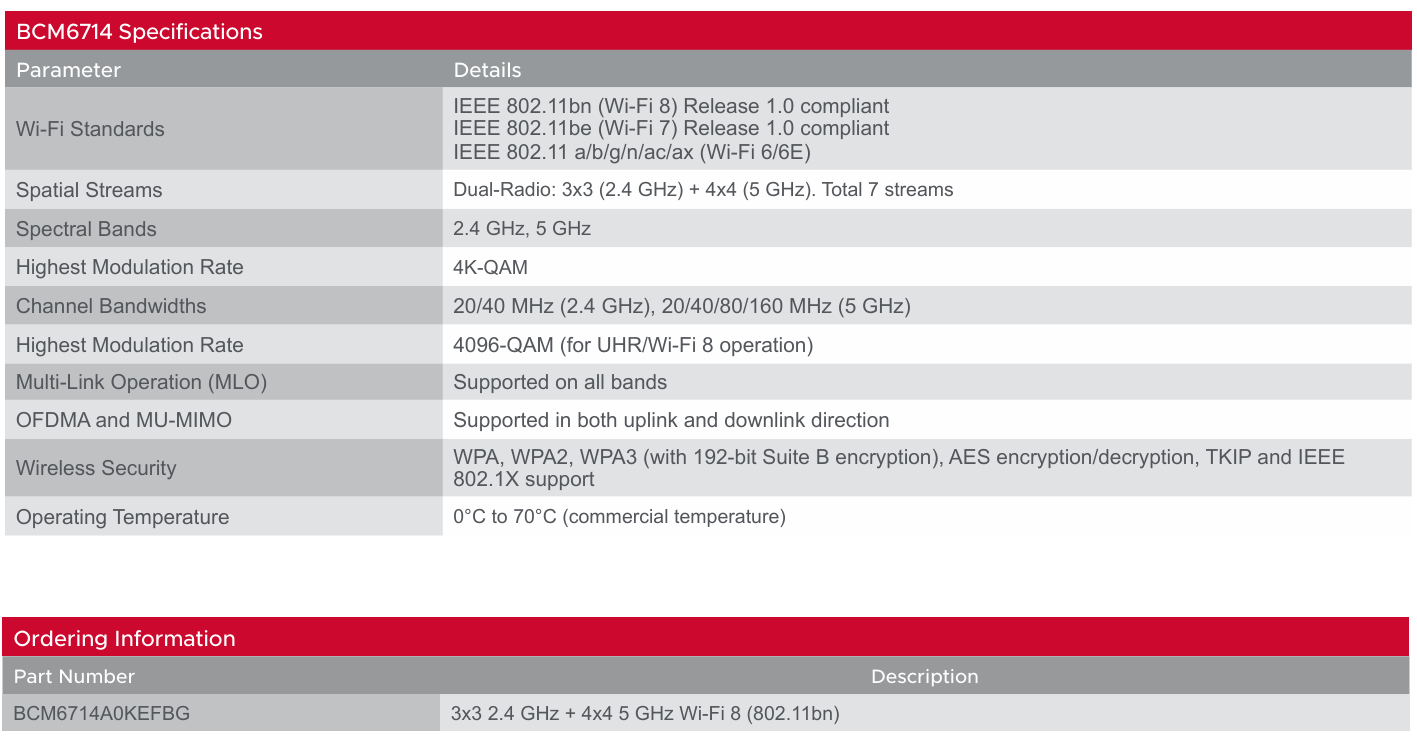Click the Wireless Security row label
Viewport: 1417px width, 738px height.
click(96, 468)
